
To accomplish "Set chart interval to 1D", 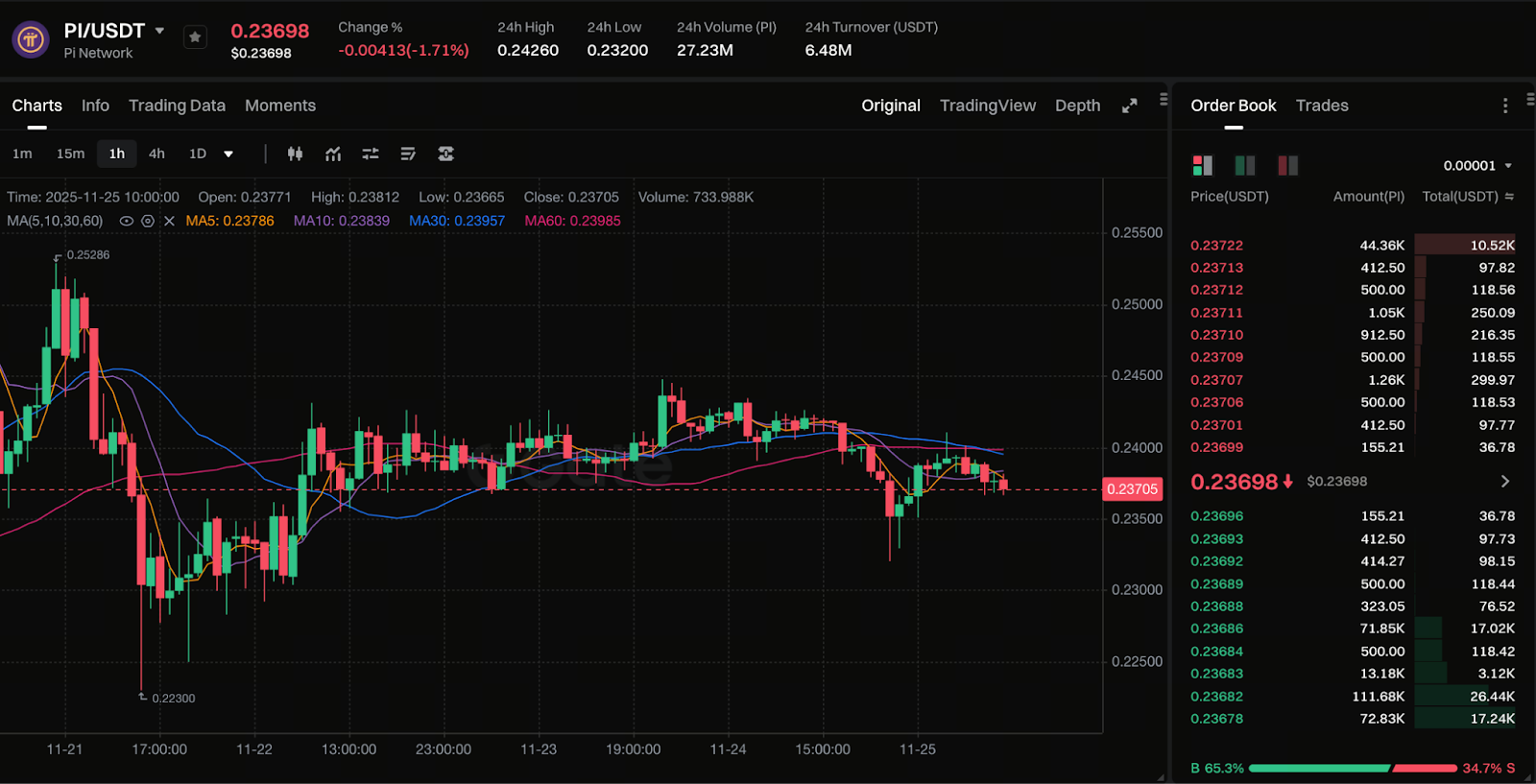I will pyautogui.click(x=198, y=154).
